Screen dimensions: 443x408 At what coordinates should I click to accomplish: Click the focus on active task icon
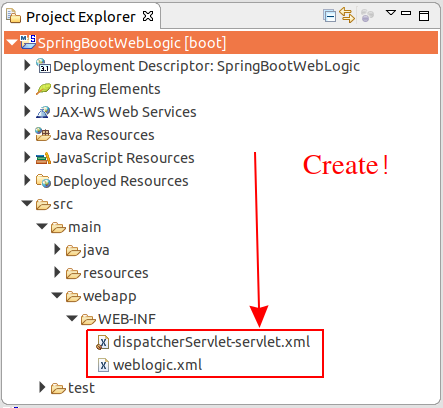pos(367,15)
